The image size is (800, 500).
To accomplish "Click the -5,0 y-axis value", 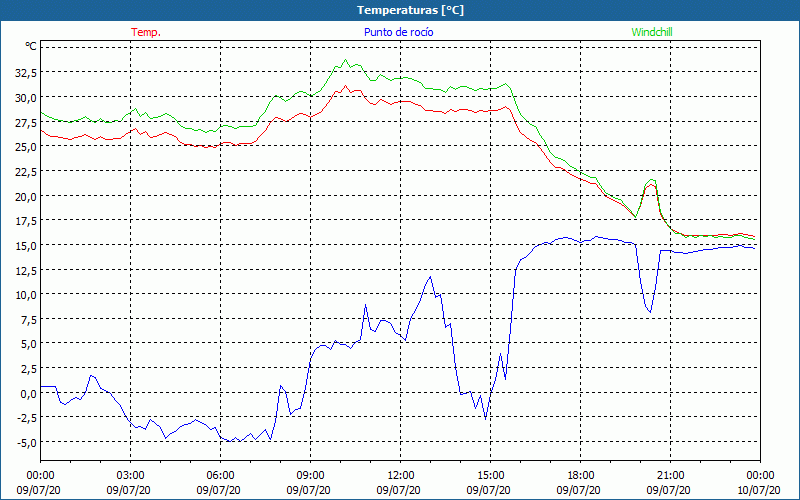I will click(26, 443).
